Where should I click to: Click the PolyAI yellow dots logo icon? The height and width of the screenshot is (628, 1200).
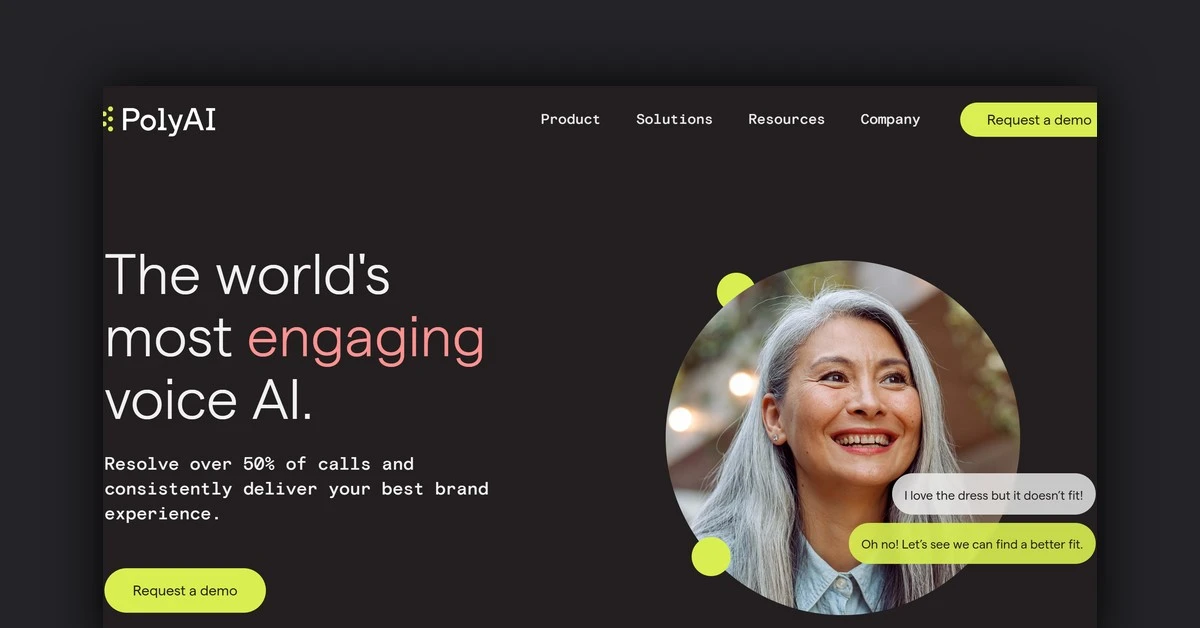[108, 119]
